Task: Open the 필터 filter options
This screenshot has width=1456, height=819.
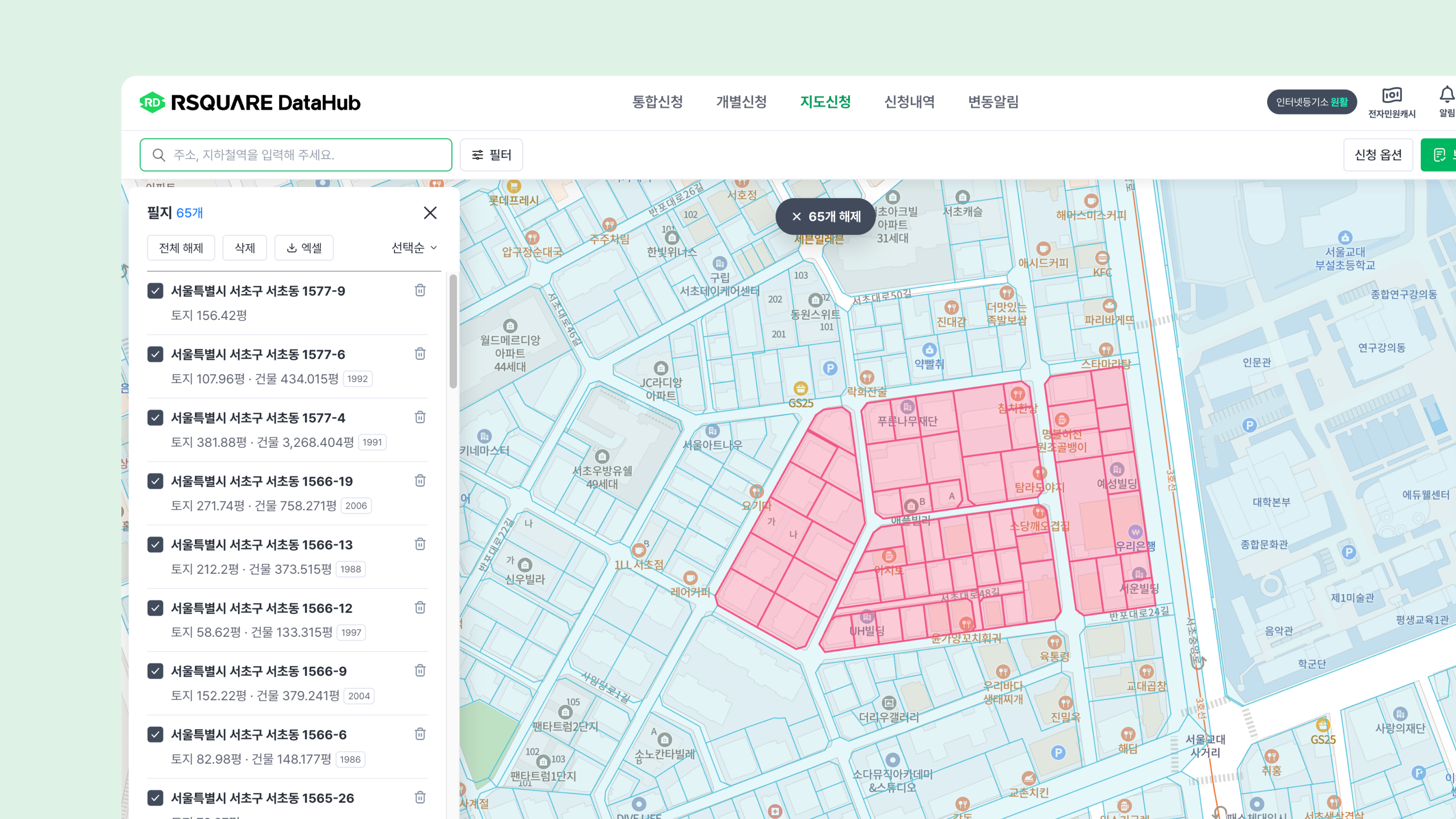Action: (491, 155)
